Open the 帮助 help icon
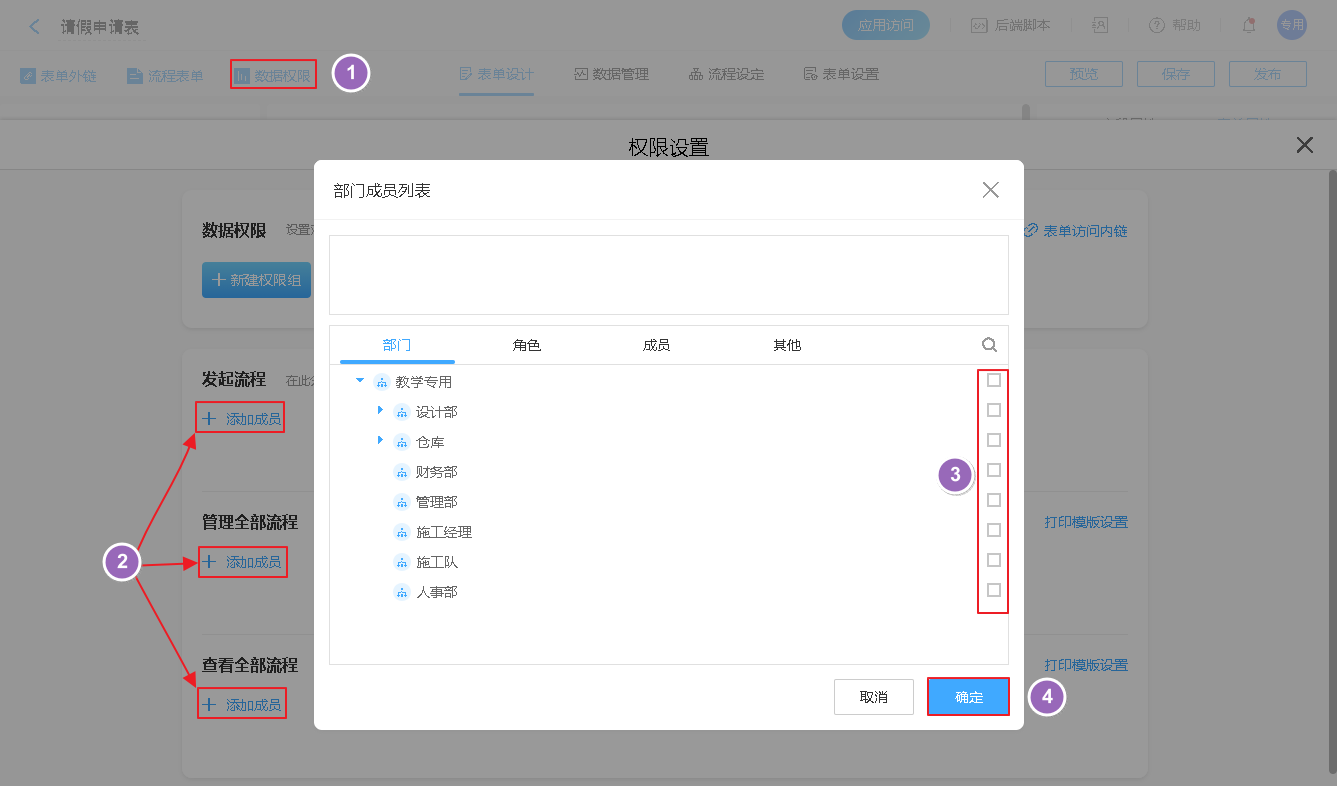The image size is (1337, 786). [1156, 26]
